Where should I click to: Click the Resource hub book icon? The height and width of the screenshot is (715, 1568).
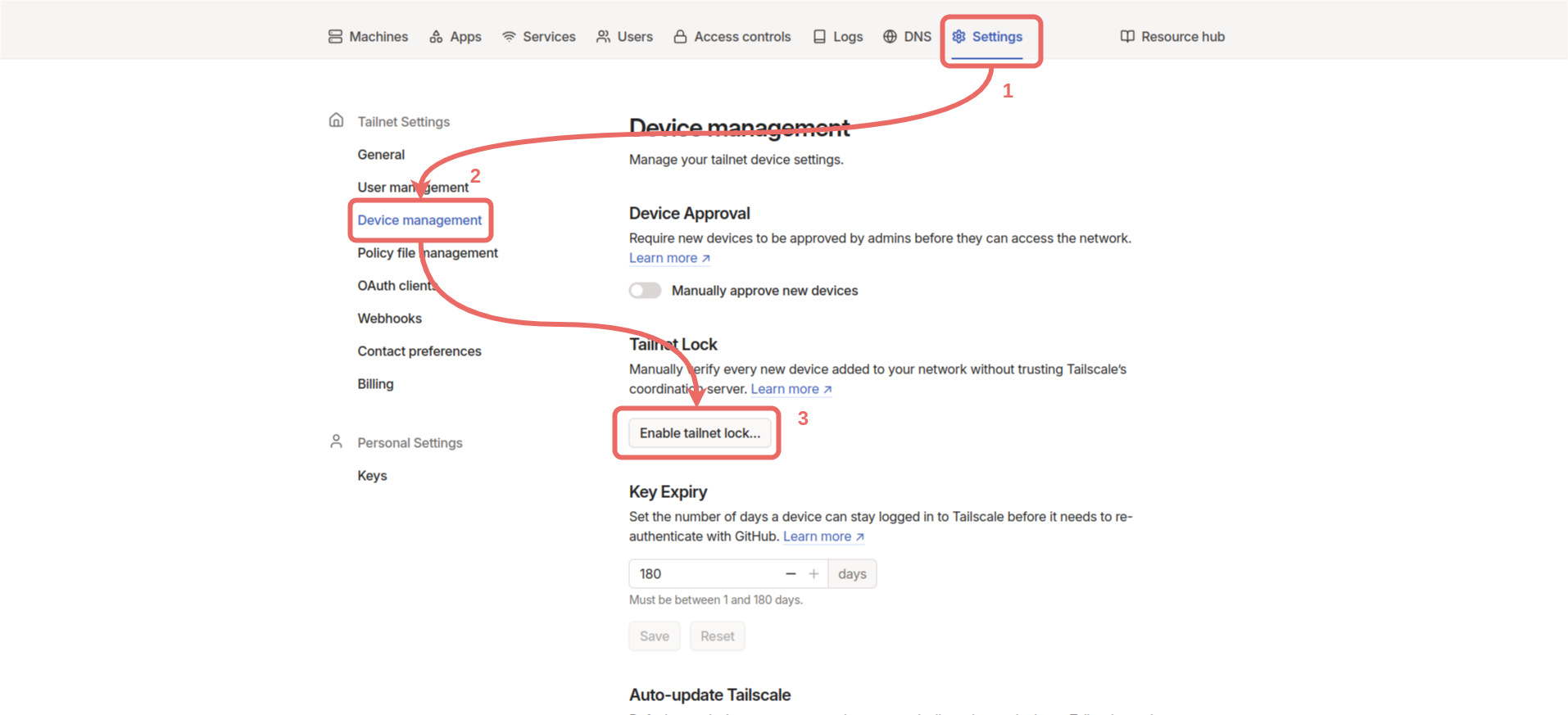1127,37
